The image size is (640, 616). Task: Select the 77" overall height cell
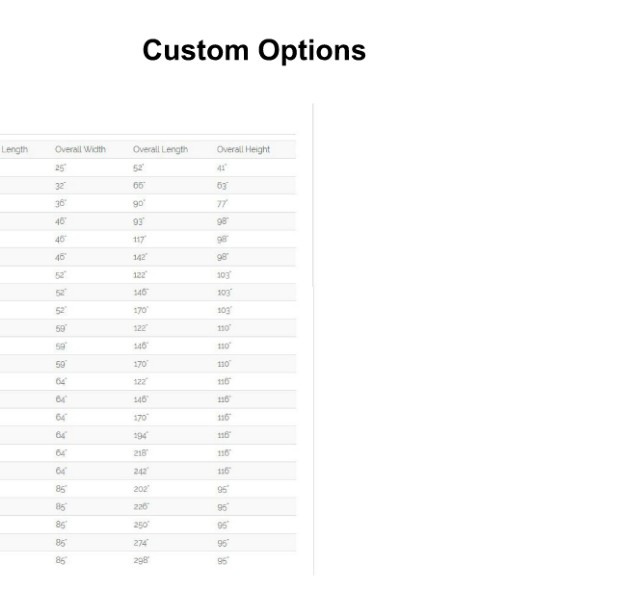[222, 203]
